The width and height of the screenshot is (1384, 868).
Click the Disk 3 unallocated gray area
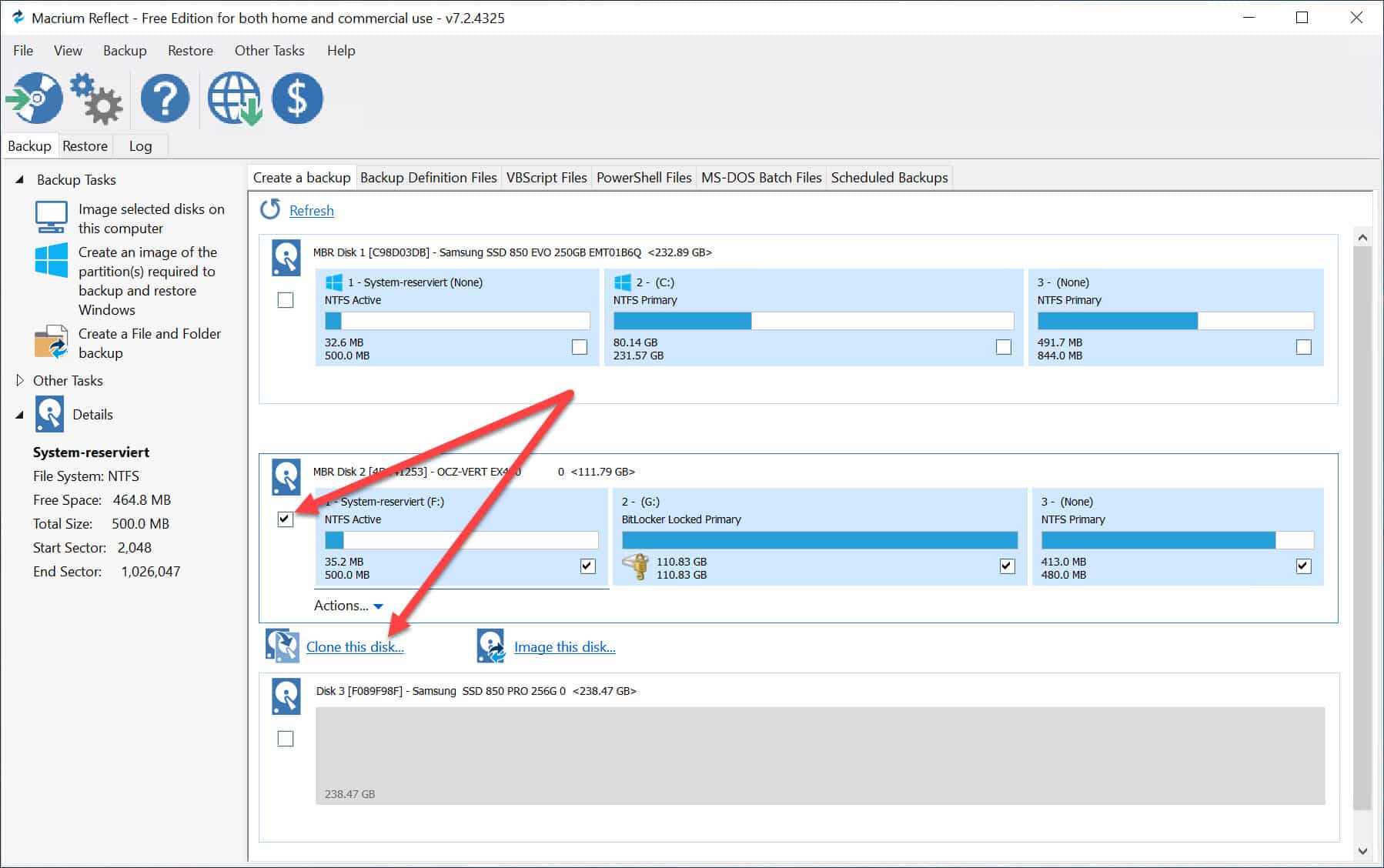pyautogui.click(x=820, y=756)
